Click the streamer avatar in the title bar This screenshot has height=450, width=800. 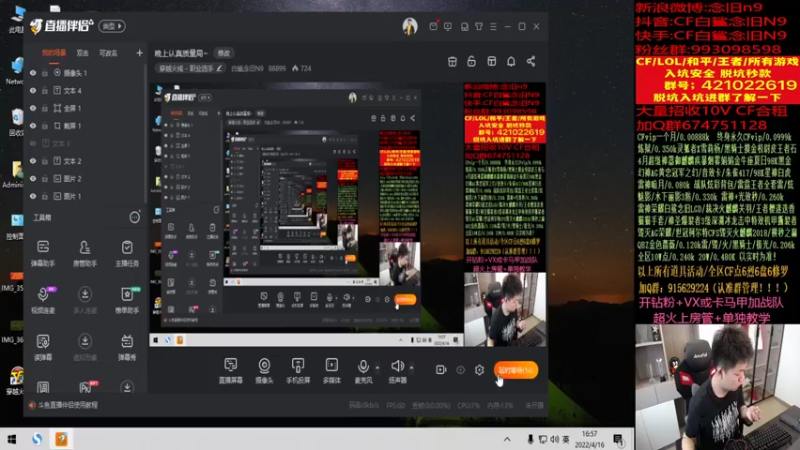pyautogui.click(x=410, y=26)
